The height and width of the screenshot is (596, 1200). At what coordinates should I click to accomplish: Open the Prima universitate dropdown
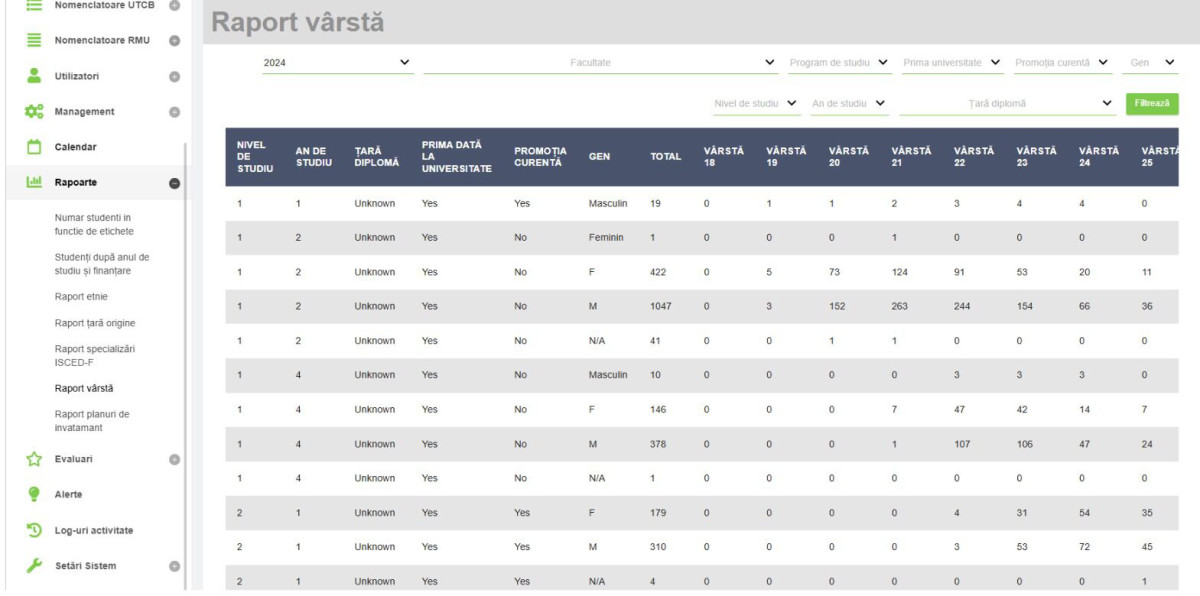click(952, 62)
